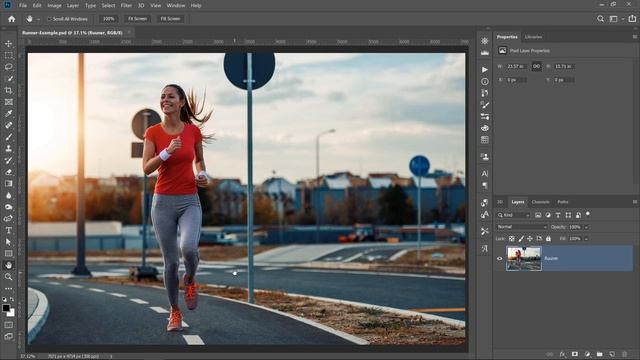Open the Normal blend mode dropdown
The height and width of the screenshot is (360, 640).
[522, 227]
